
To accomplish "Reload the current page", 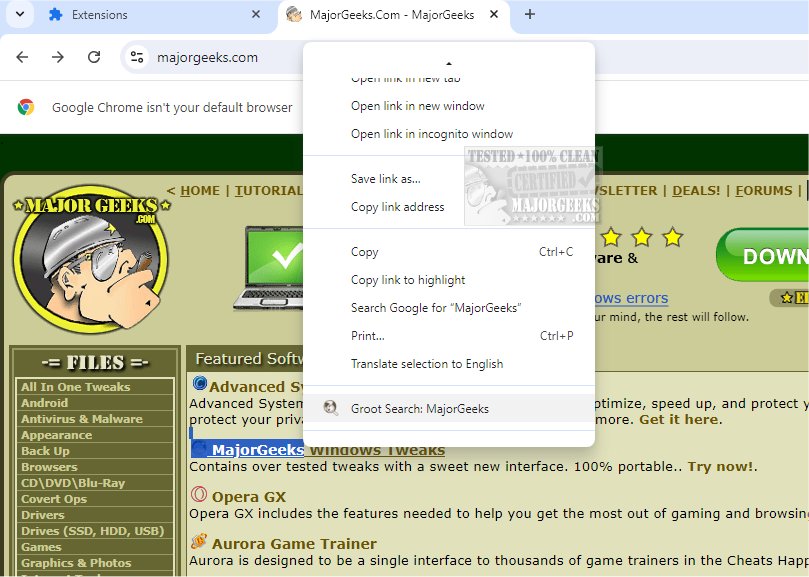I will (x=94, y=57).
